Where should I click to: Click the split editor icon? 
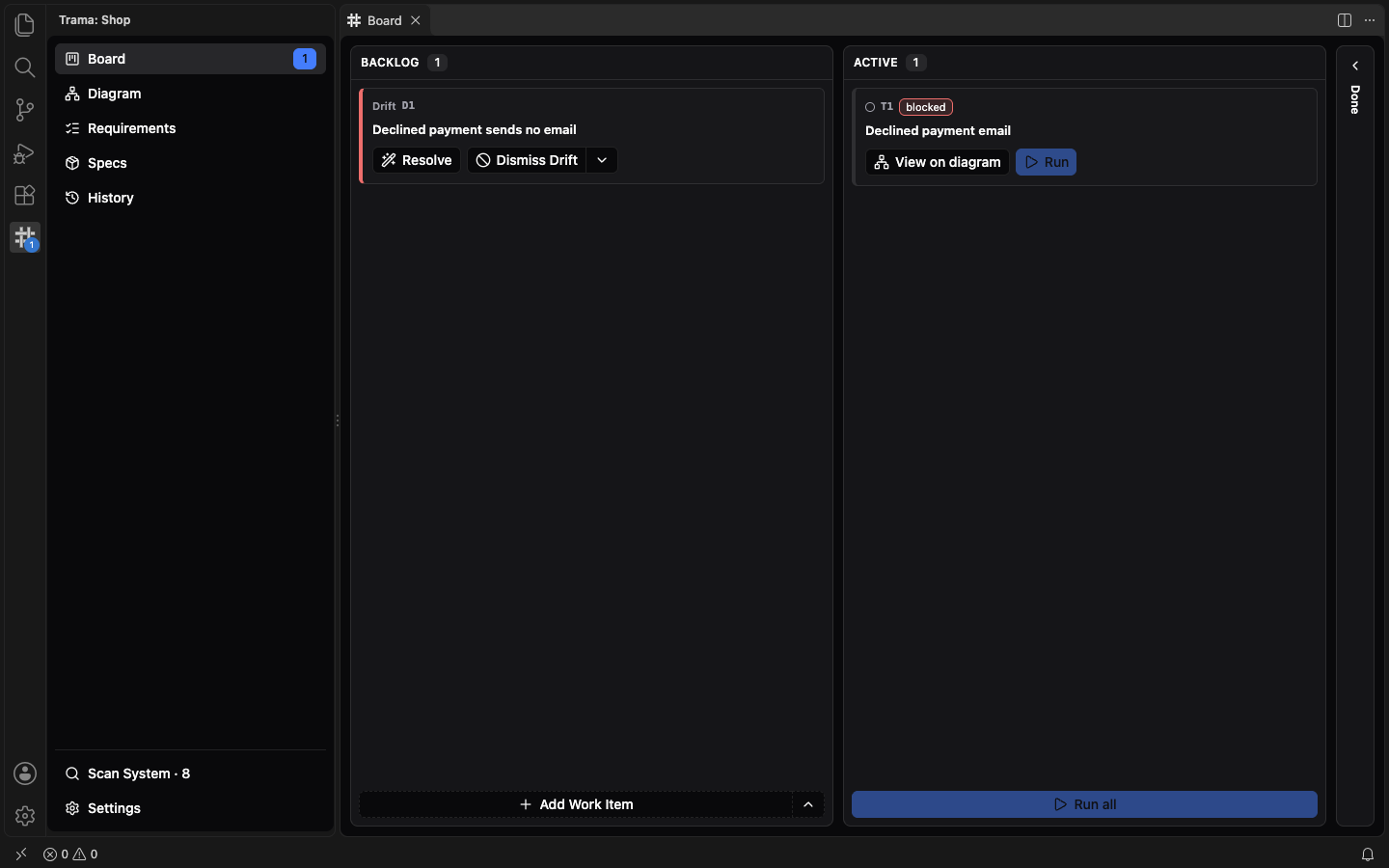click(x=1345, y=20)
